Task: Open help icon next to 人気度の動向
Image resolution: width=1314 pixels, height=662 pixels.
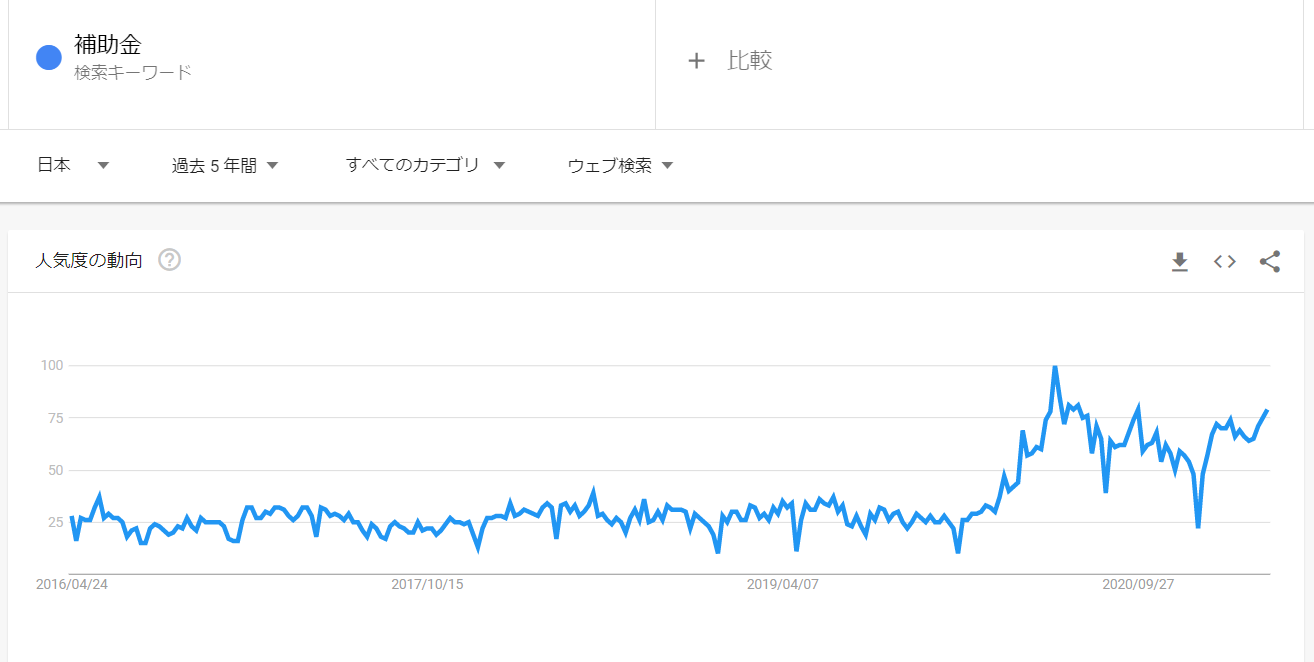Action: click(x=170, y=261)
